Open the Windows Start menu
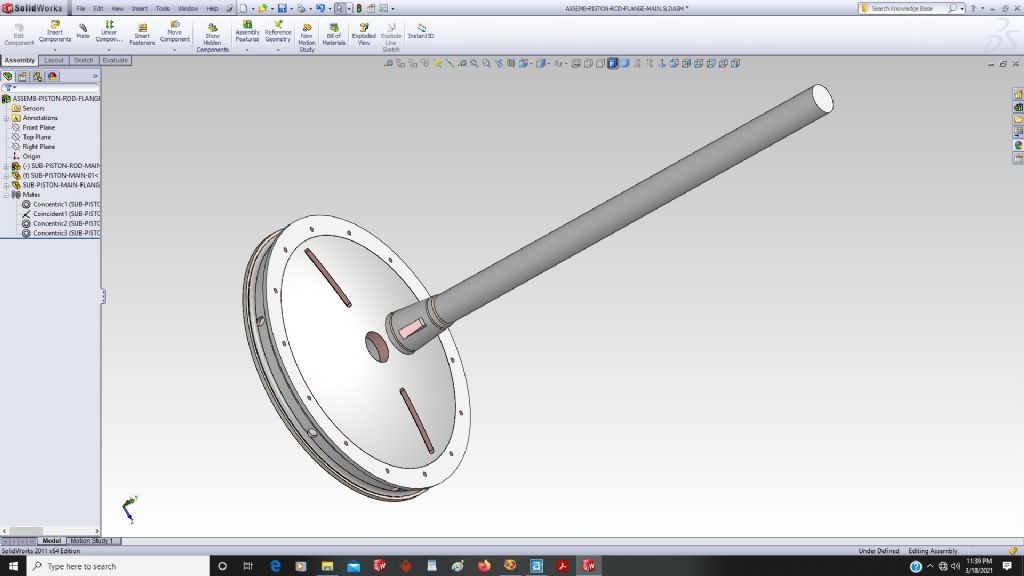1024x576 pixels. pos(13,566)
